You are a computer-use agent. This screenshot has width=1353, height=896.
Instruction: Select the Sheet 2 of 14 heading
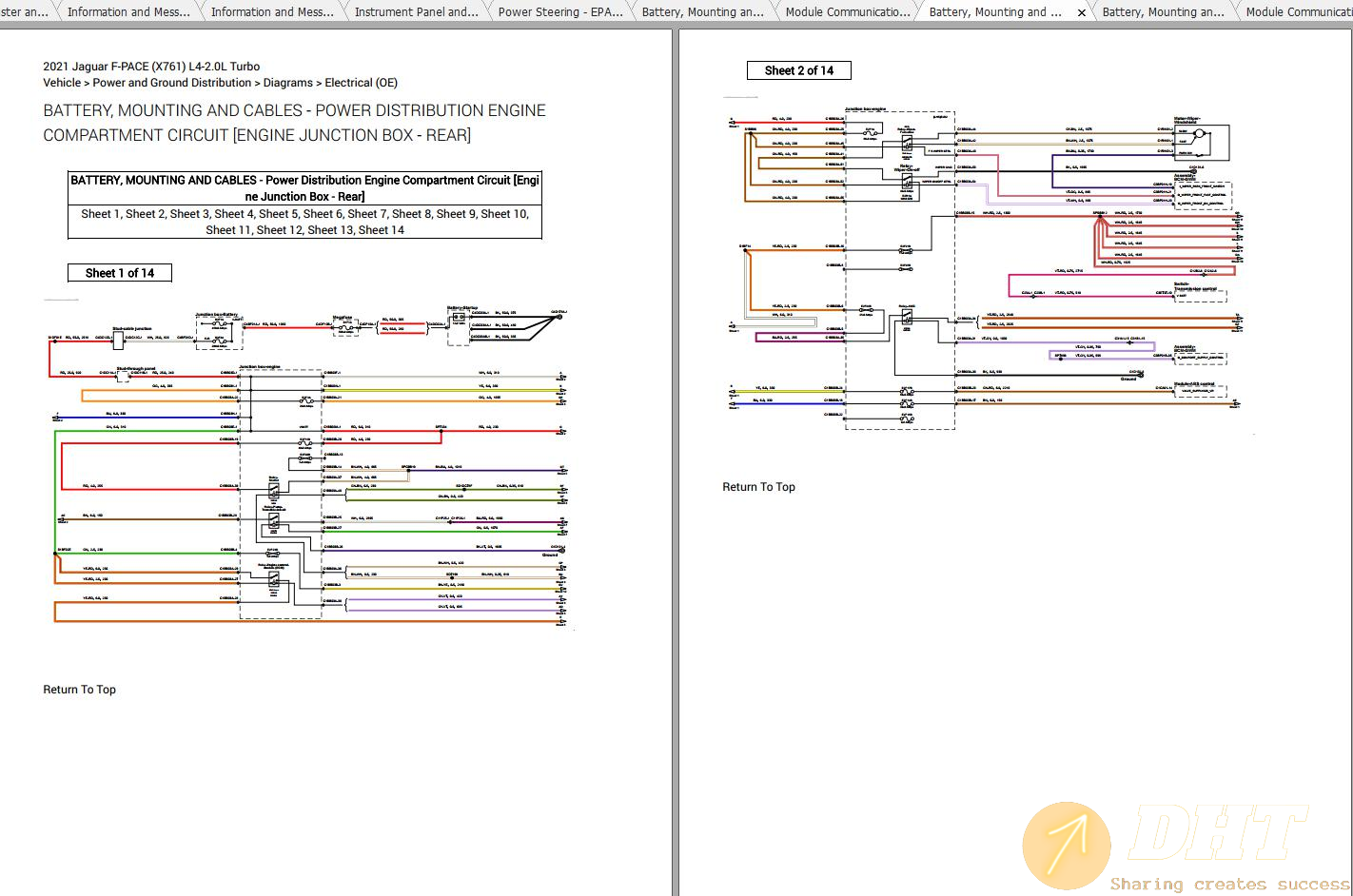coord(799,70)
